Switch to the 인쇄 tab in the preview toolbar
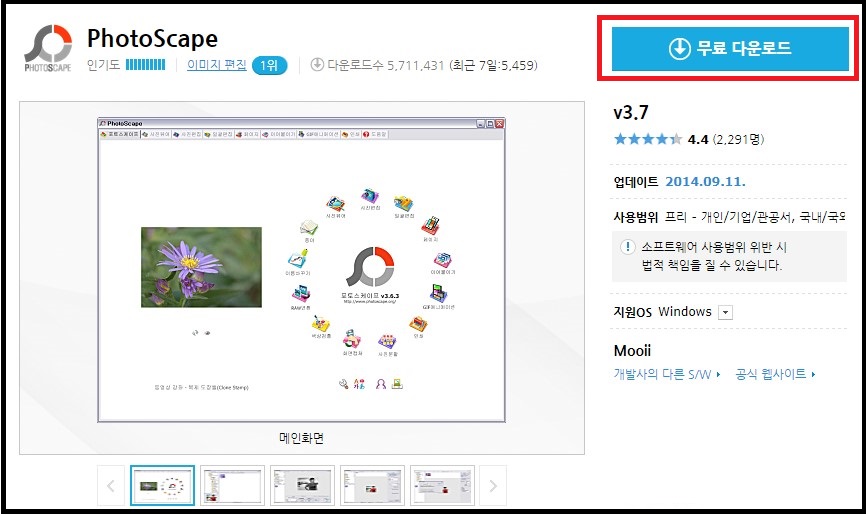Screen dimensions: 866x515 tap(351, 134)
